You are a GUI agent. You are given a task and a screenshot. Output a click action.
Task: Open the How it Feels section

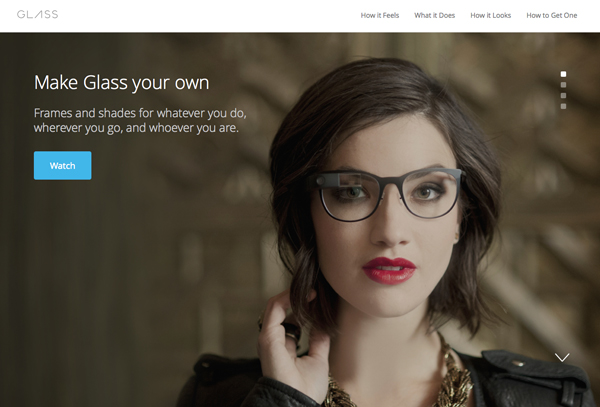point(380,15)
